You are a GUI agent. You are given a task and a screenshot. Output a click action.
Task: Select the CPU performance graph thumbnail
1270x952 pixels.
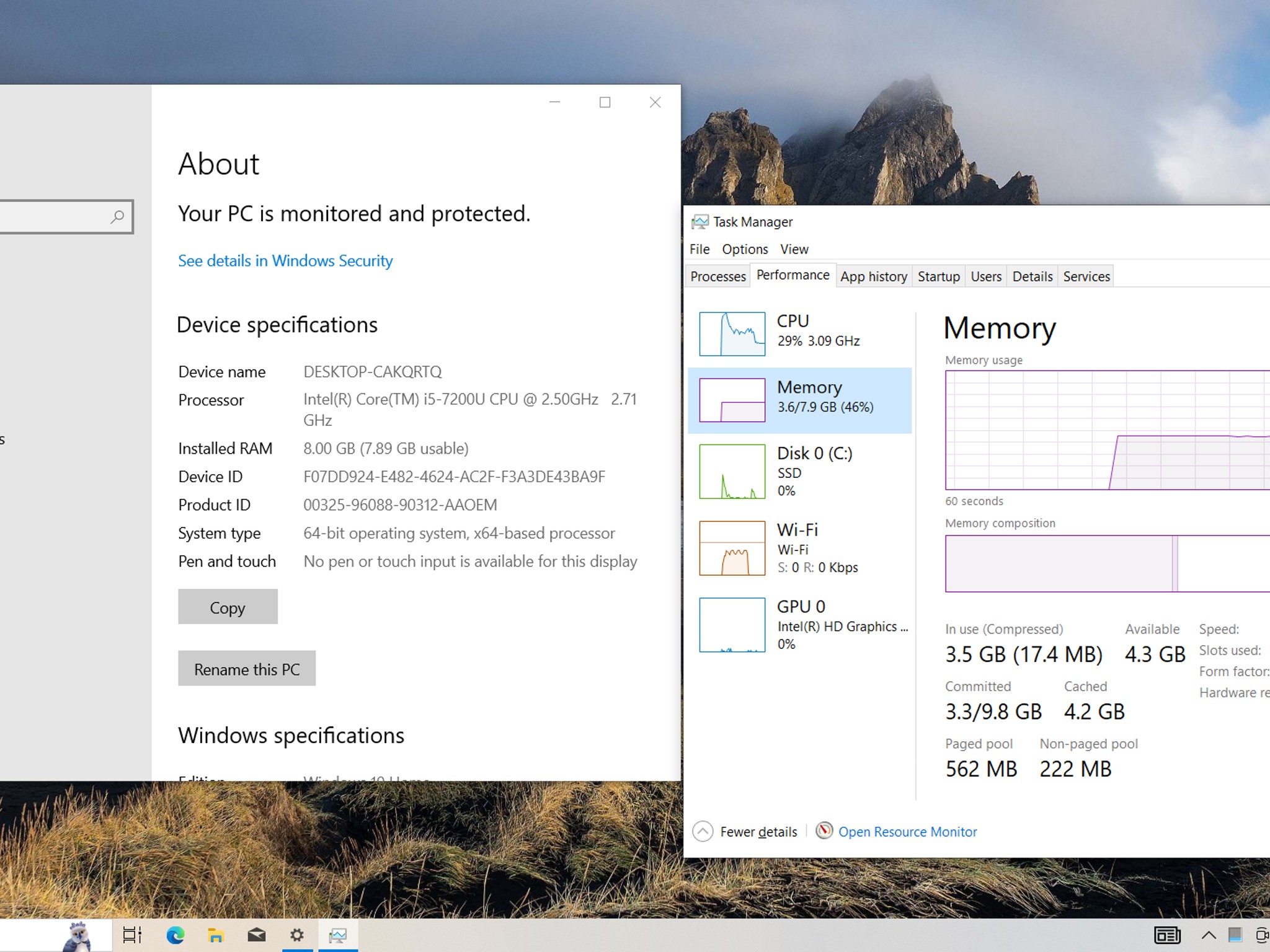click(x=732, y=333)
